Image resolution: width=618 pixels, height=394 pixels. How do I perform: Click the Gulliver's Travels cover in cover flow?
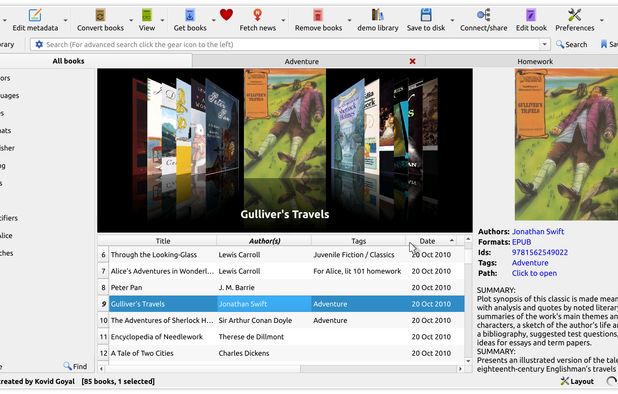click(x=285, y=122)
